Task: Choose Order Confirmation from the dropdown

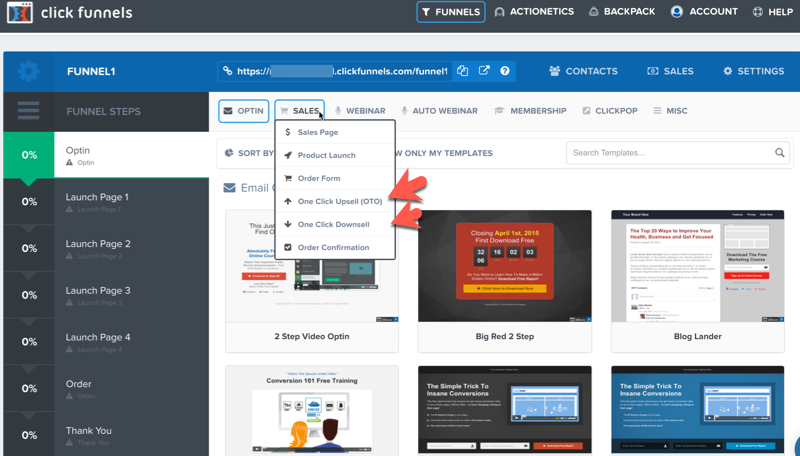Action: 335,247
